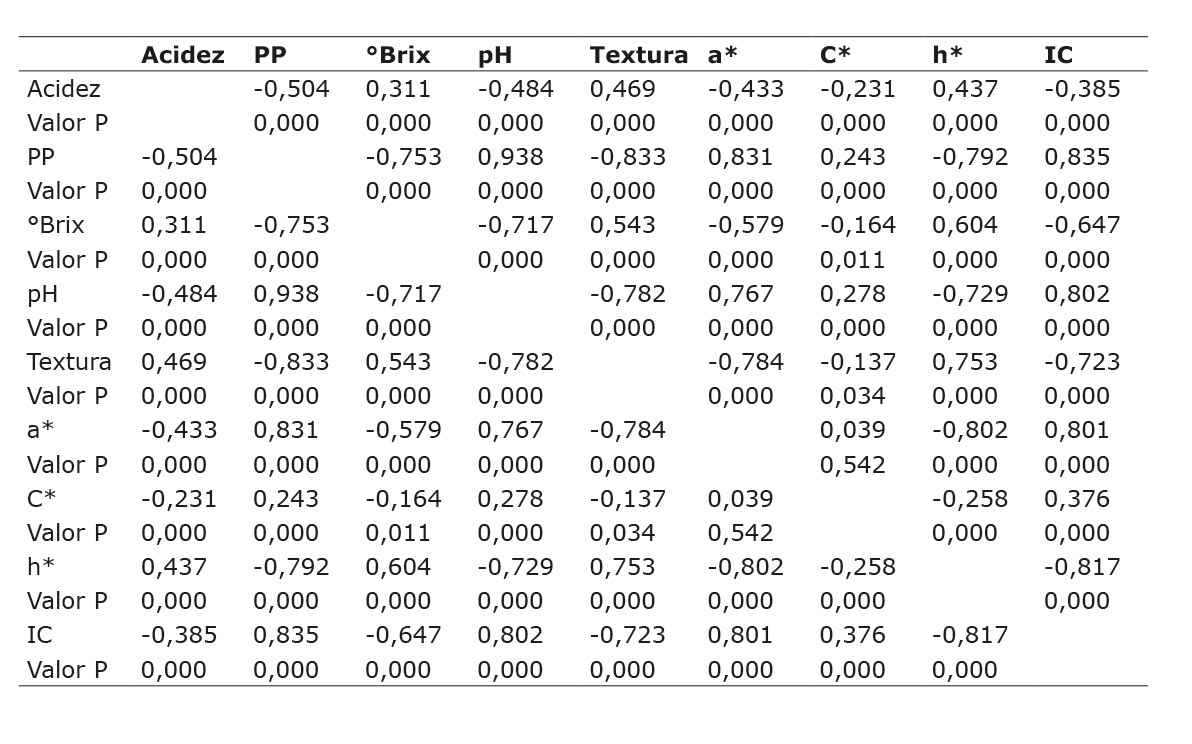Click -0,817 in the IC column

point(1082,567)
